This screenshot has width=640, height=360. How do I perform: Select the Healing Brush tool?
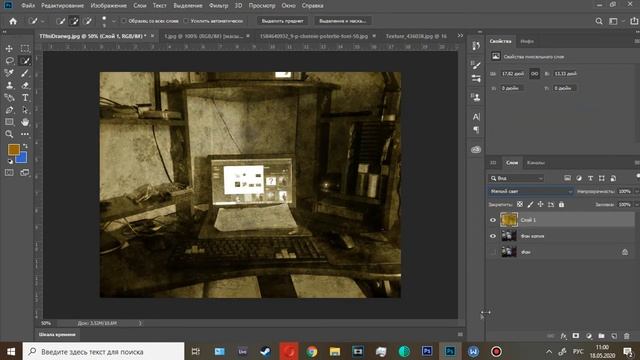[9, 73]
